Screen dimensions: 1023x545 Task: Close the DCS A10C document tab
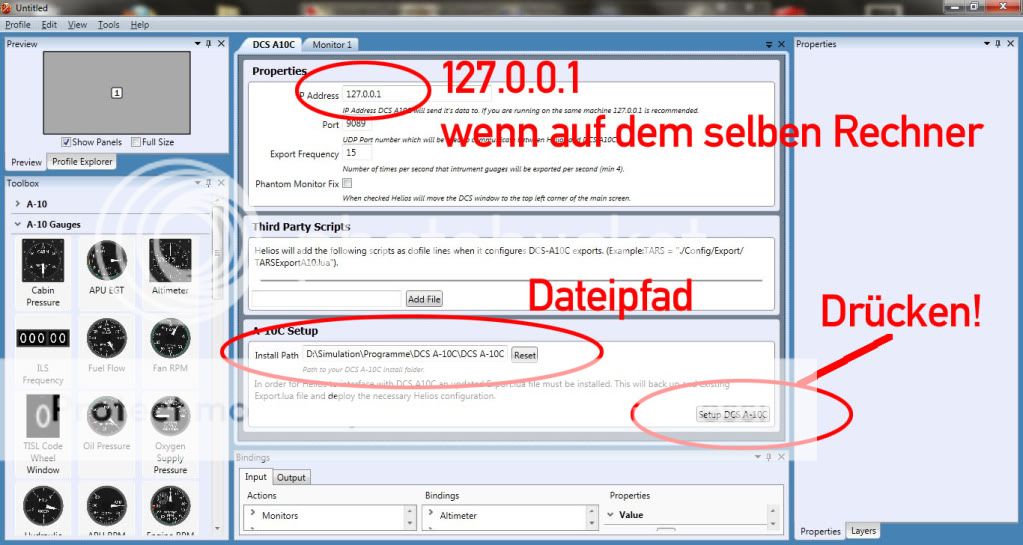click(781, 44)
